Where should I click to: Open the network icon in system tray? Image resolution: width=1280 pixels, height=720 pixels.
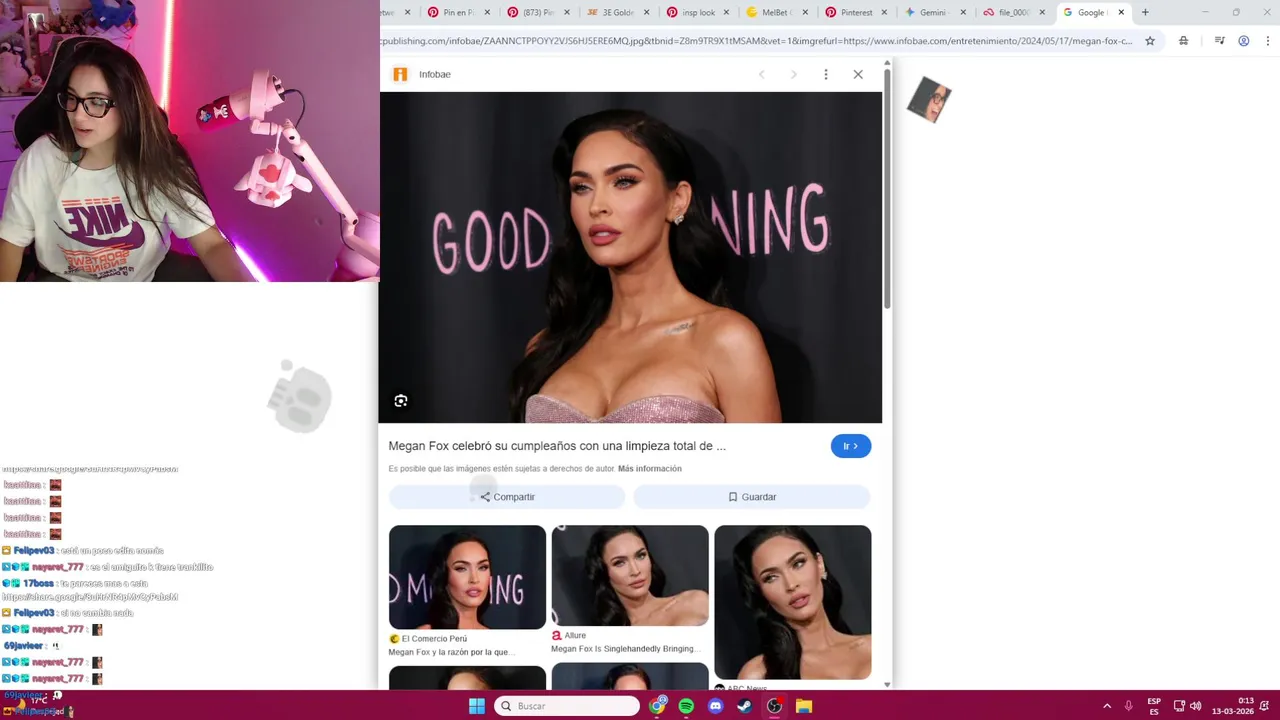coord(1179,706)
